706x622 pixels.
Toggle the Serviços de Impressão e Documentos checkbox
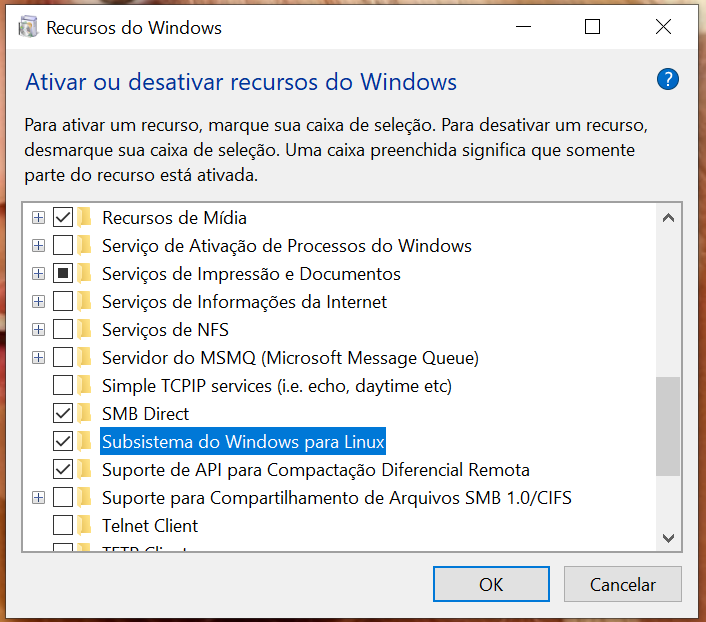63,273
